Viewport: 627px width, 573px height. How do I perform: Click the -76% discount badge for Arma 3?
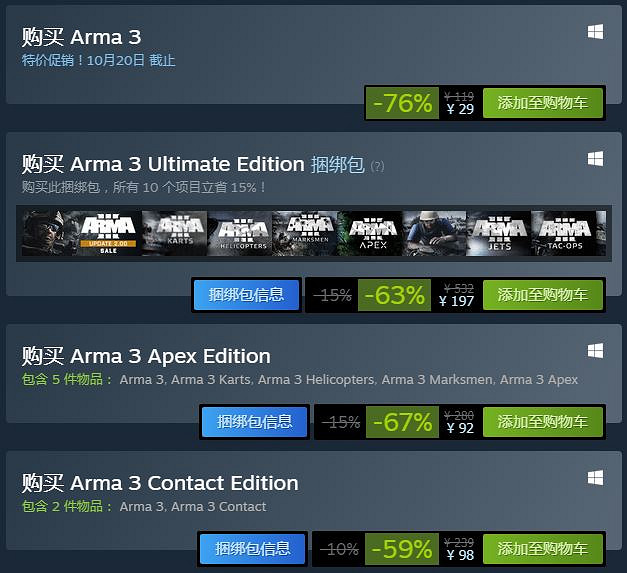click(402, 103)
